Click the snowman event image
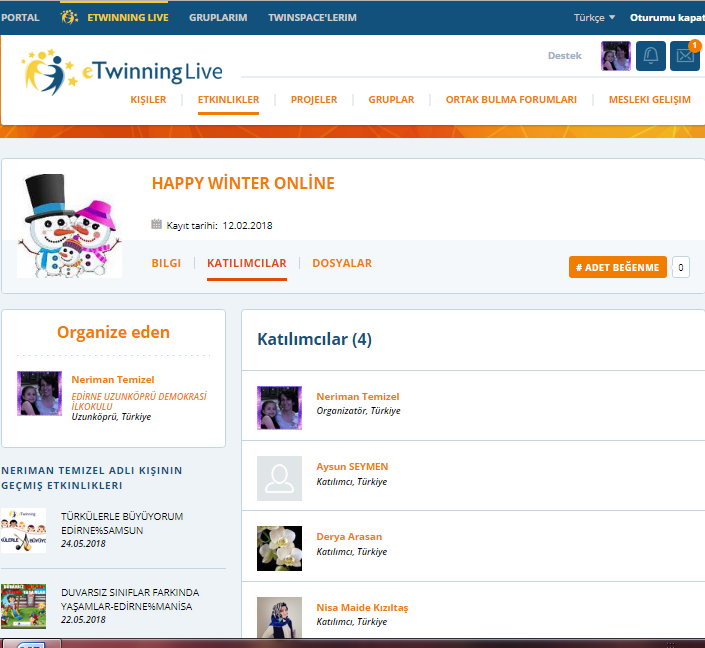 coord(69,225)
